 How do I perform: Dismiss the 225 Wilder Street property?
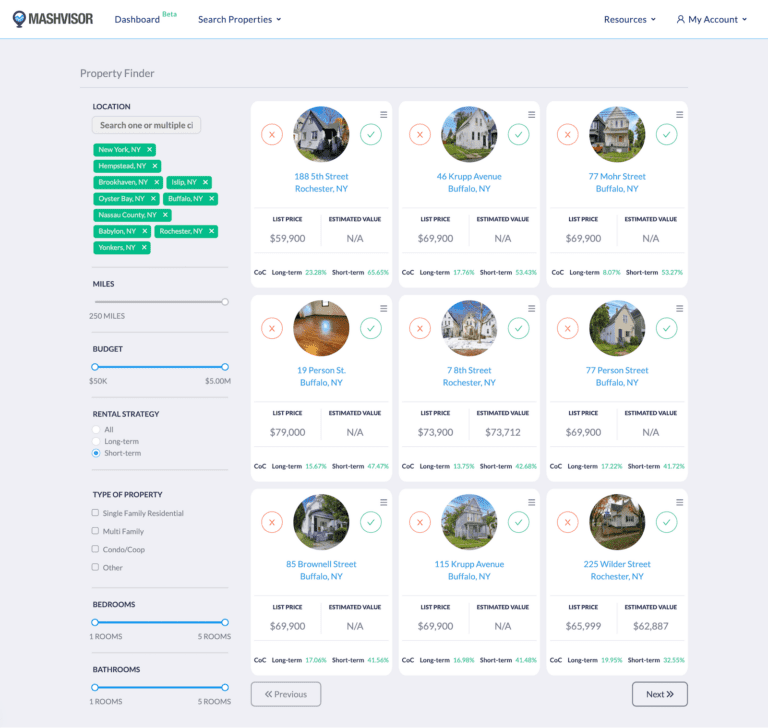(x=568, y=522)
